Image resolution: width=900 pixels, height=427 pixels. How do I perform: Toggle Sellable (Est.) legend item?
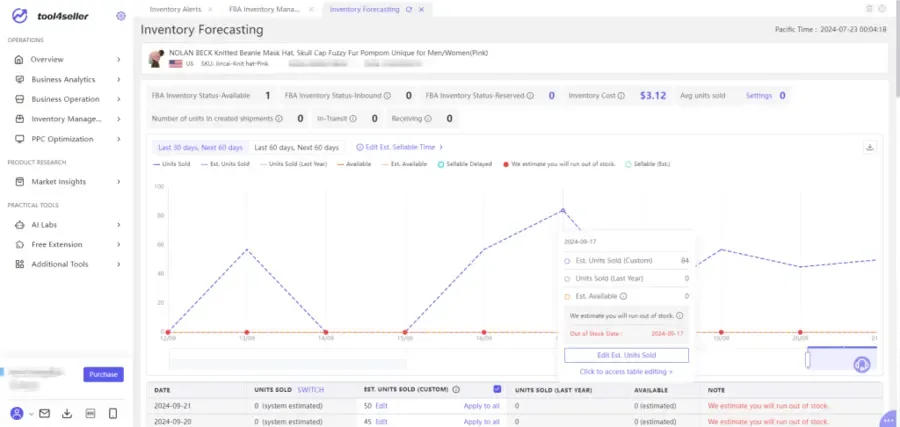(647, 164)
